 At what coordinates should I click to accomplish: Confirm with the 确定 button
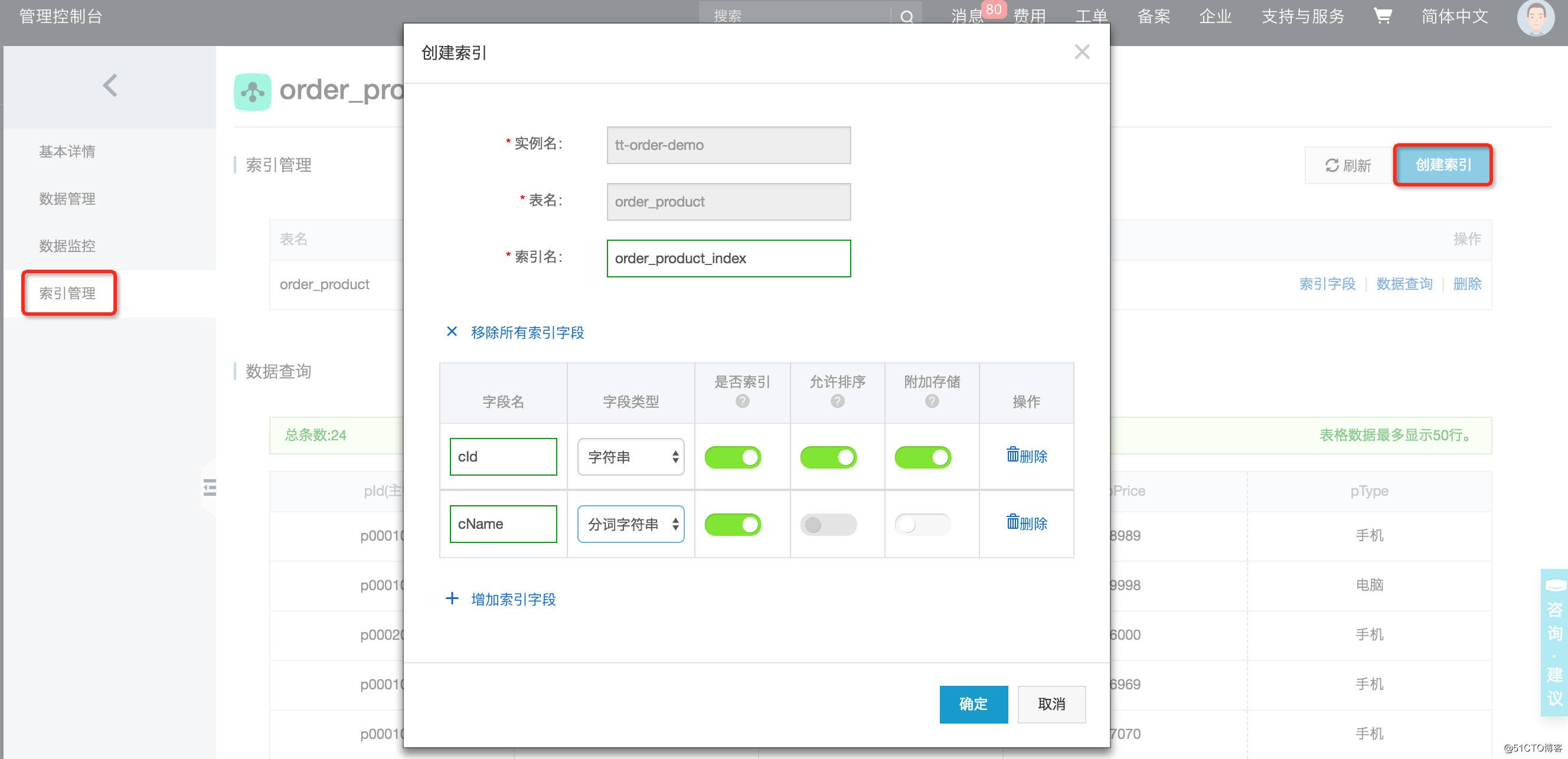(974, 704)
